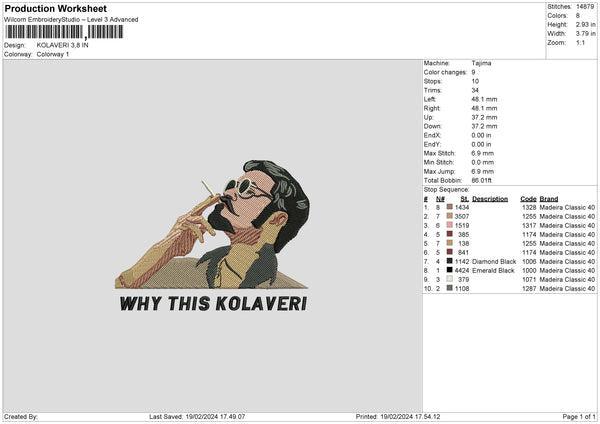Click the St. column header

[465, 199]
